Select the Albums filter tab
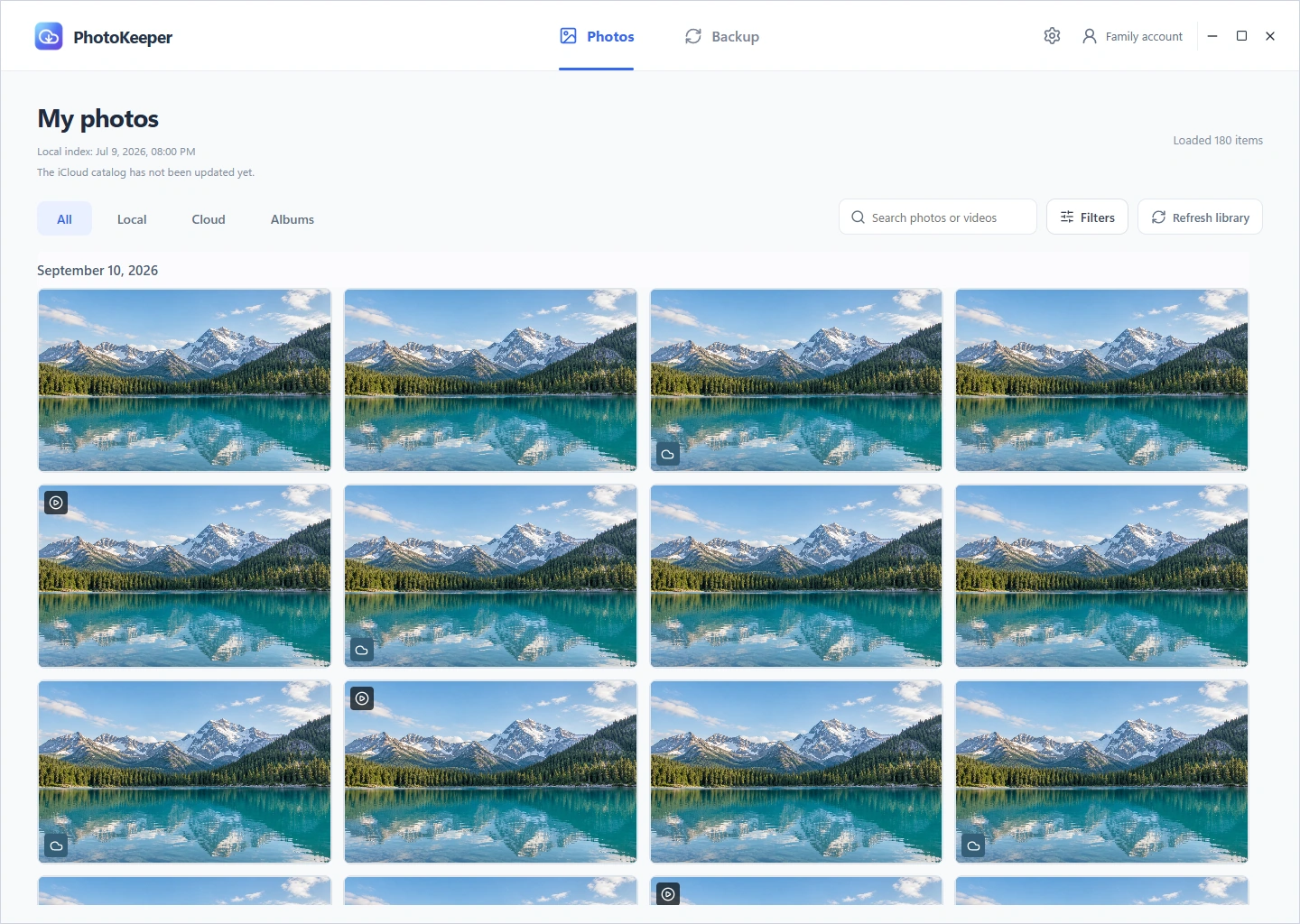 (292, 219)
